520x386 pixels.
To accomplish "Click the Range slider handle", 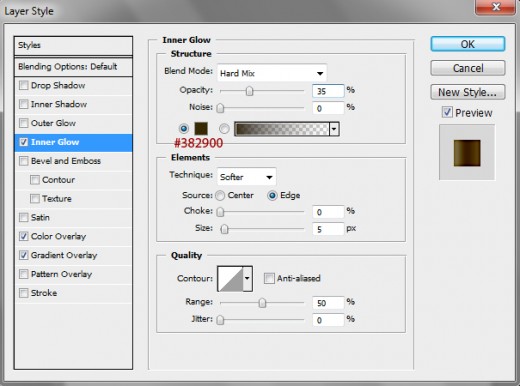I will [262, 303].
